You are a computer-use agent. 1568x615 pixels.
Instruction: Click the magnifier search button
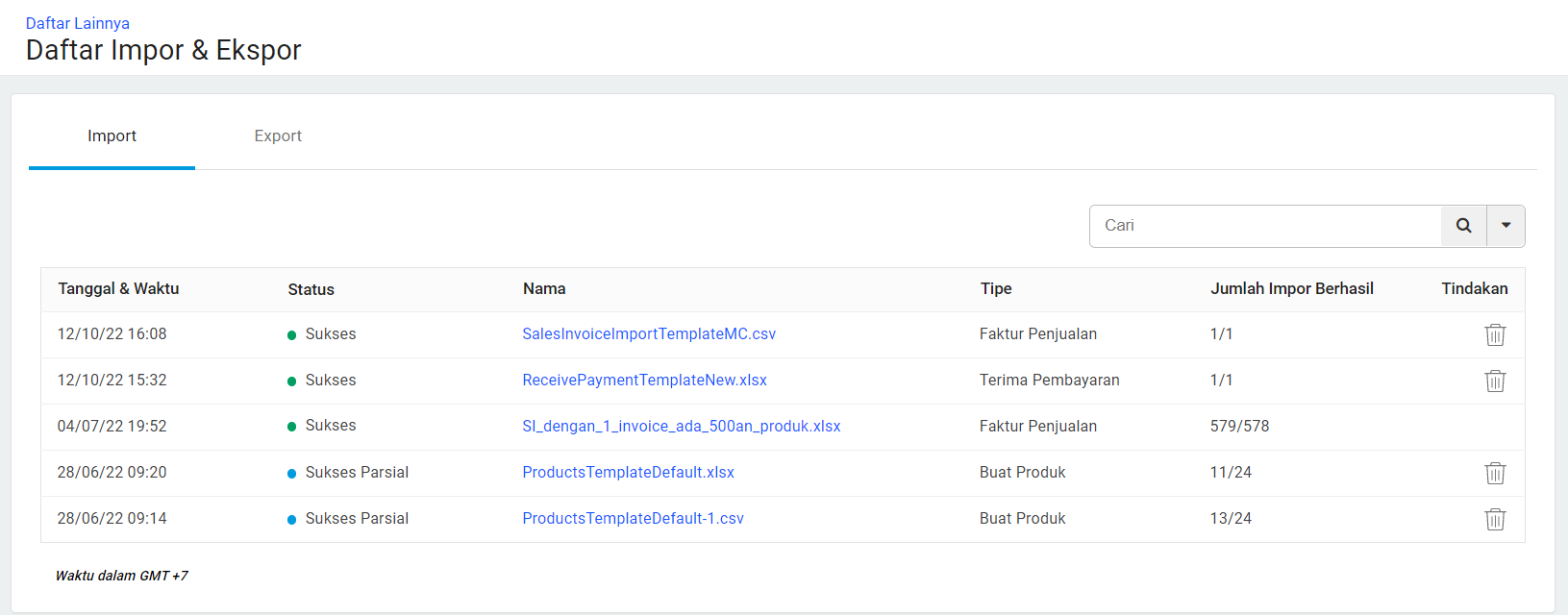coord(1463,226)
